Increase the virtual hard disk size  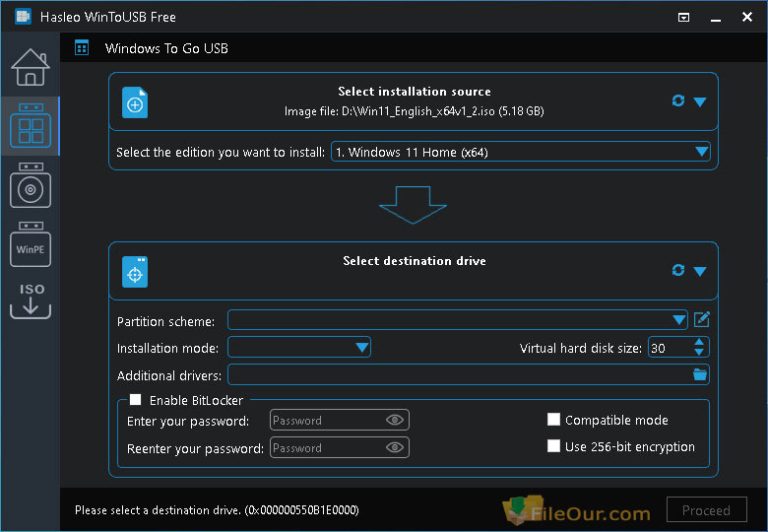[699, 342]
